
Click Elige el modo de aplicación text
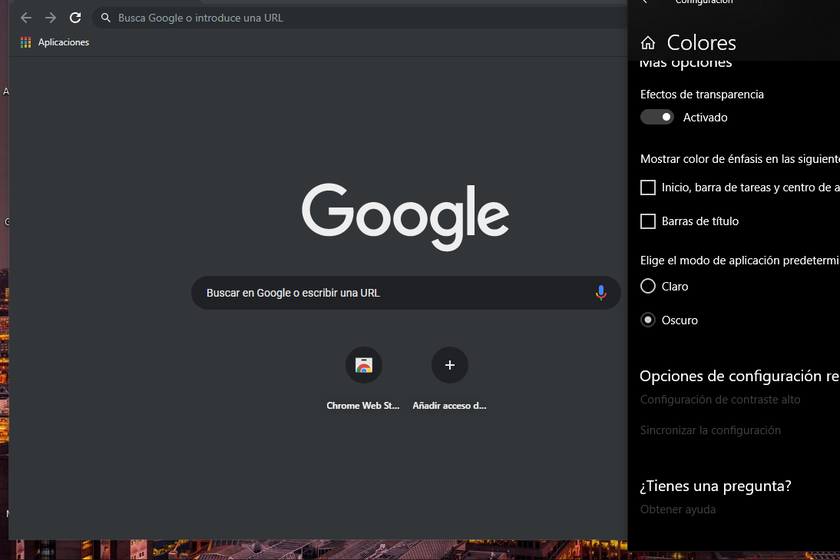tap(740, 260)
